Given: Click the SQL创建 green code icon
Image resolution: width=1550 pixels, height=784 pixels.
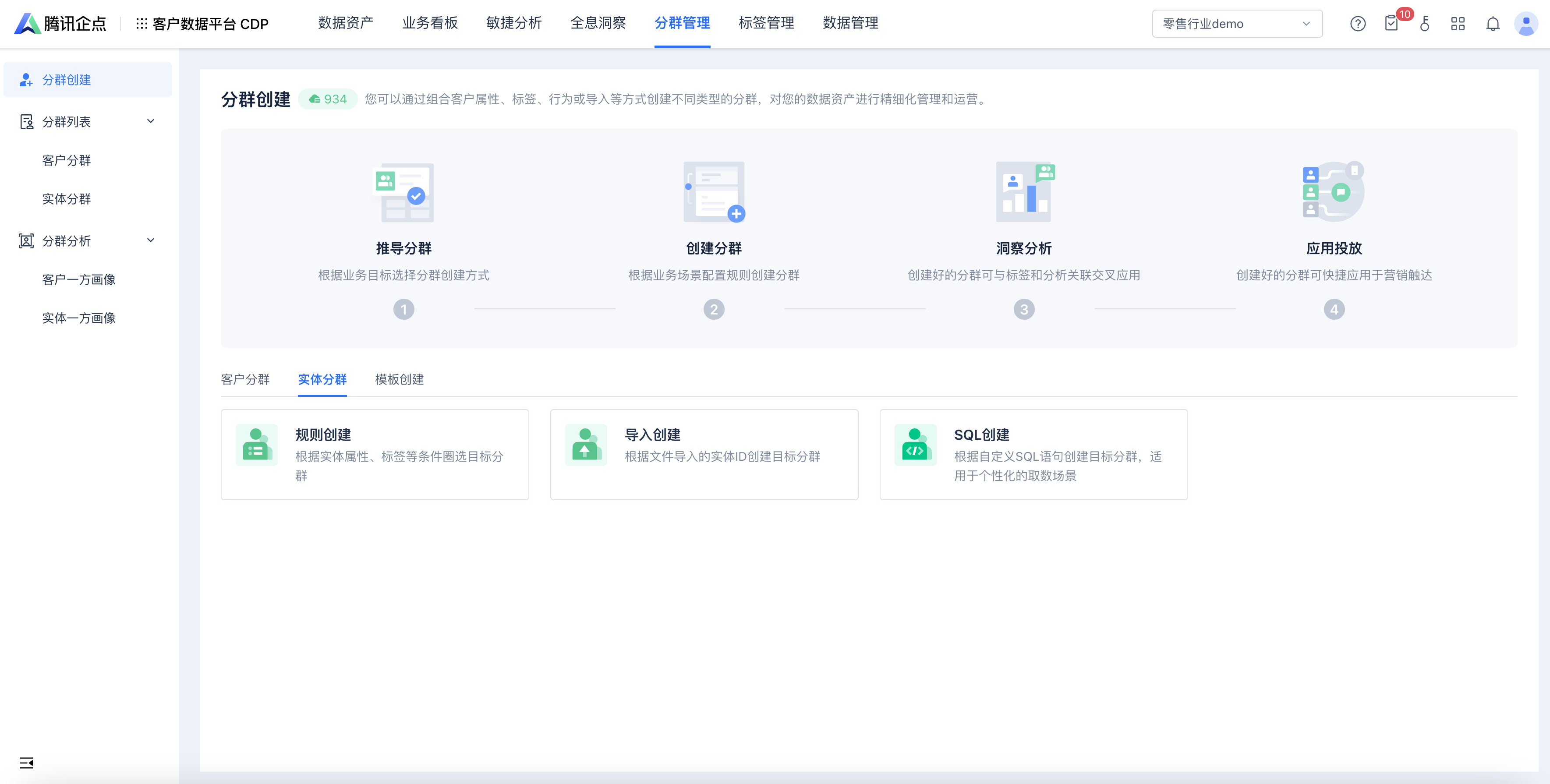Looking at the screenshot, I should (x=915, y=445).
